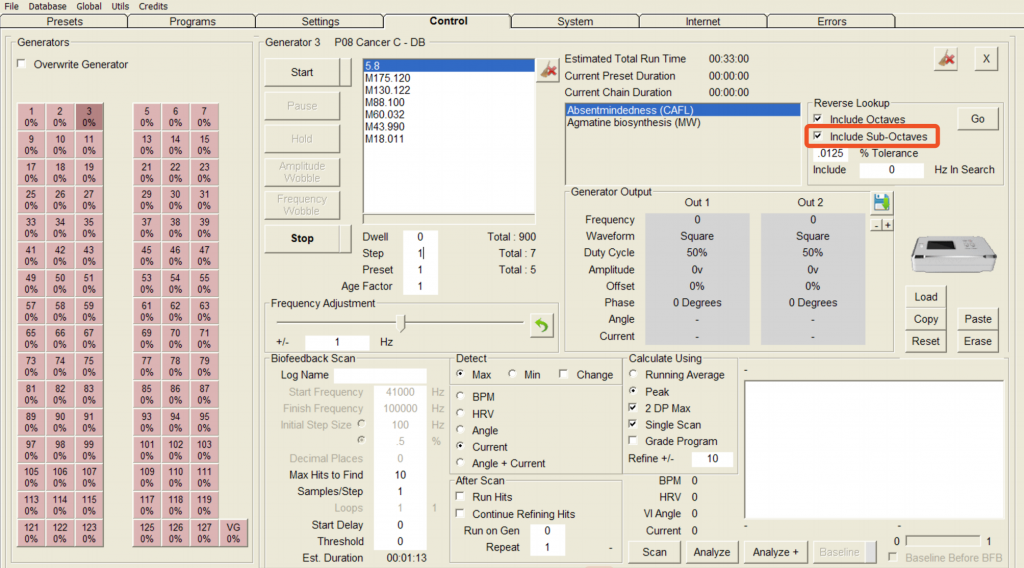Click the broom icon left of the X button

(945, 59)
